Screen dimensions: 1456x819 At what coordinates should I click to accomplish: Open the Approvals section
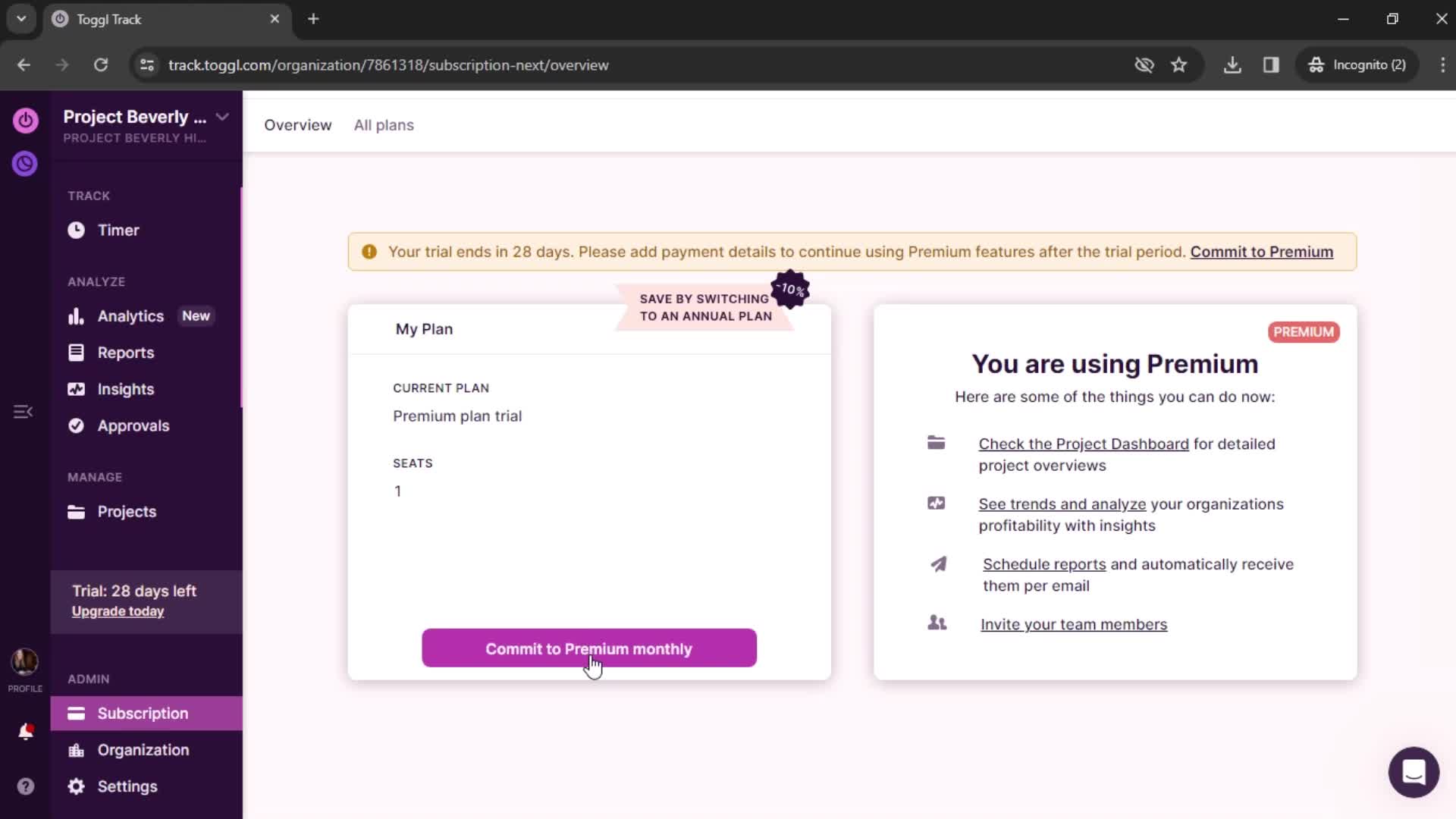coord(133,425)
